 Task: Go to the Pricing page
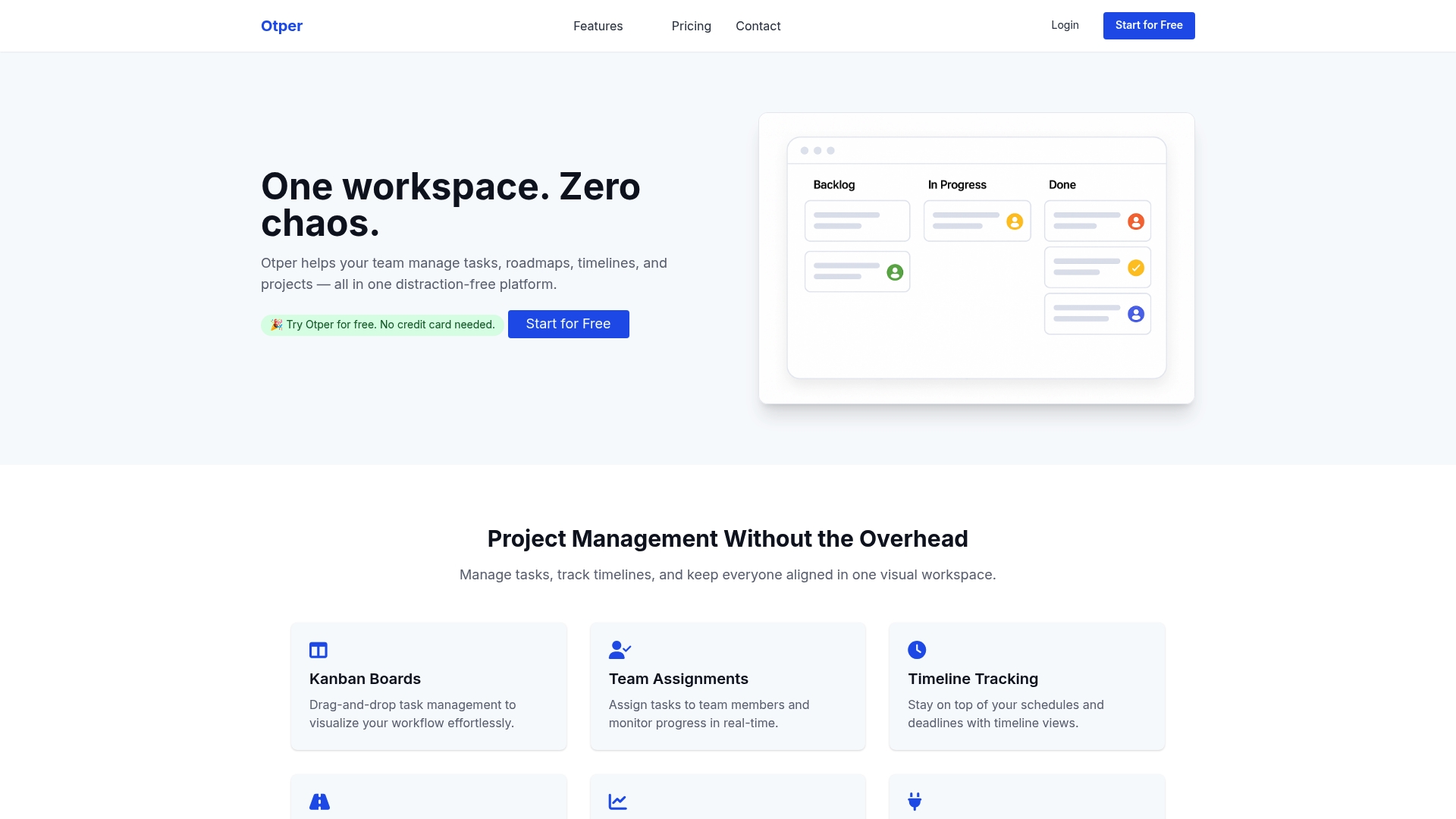[691, 26]
